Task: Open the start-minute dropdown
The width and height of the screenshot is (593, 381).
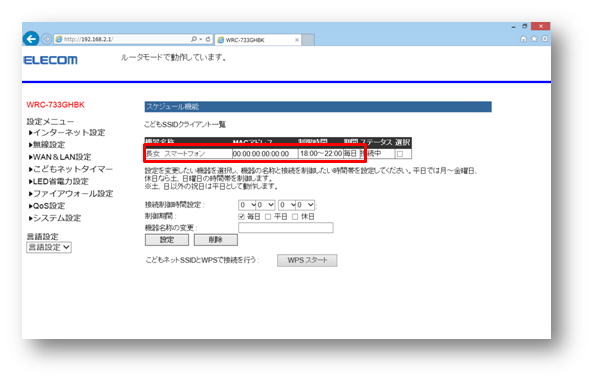Action: pos(265,205)
